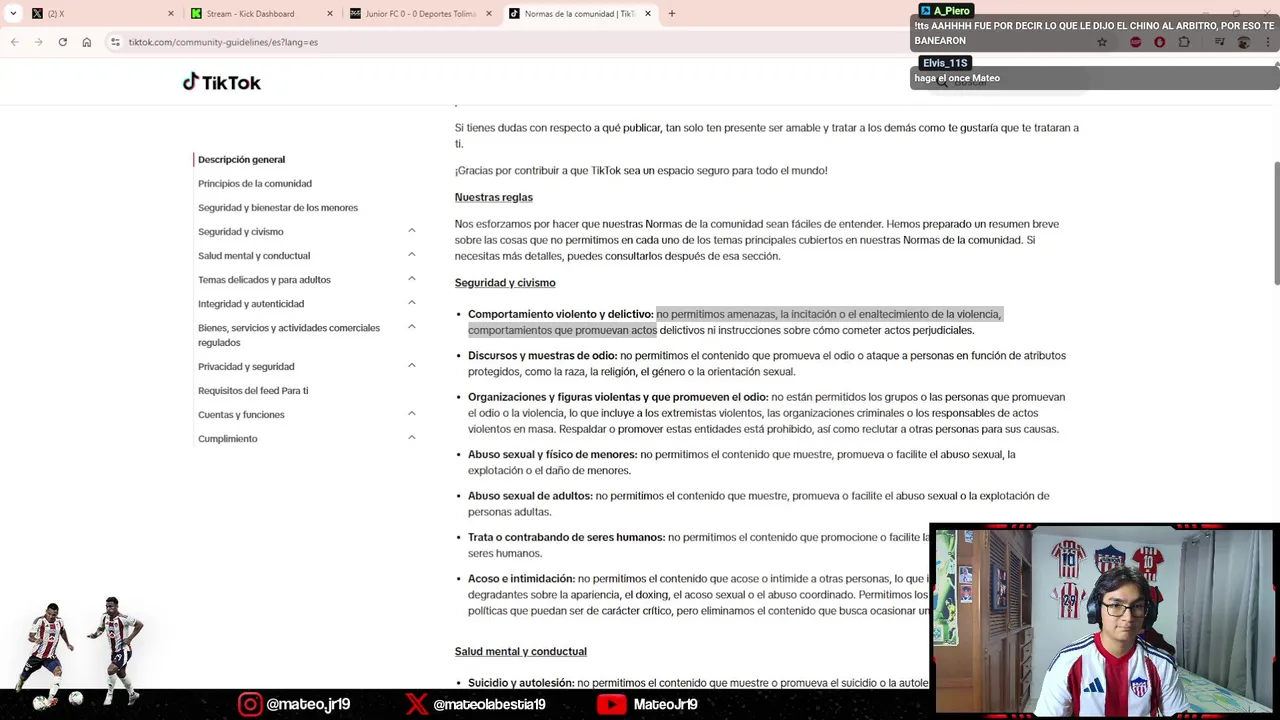
Task: Toggle the Integridad y autenticidad chevron
Action: (411, 303)
